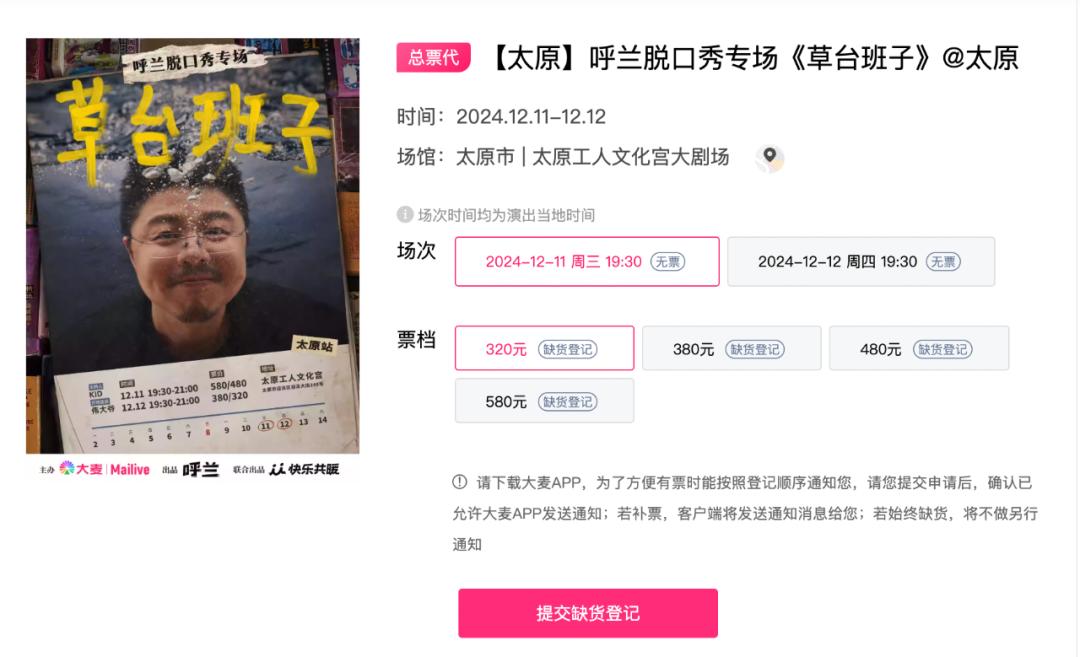1080x657 pixels.
Task: Click the 无票 tag on 12-12 session
Action: click(x=943, y=262)
